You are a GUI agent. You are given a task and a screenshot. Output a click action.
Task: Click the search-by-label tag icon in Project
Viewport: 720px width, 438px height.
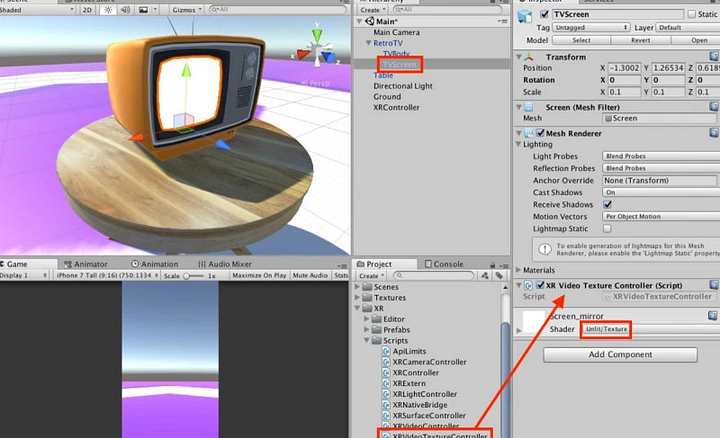(499, 275)
